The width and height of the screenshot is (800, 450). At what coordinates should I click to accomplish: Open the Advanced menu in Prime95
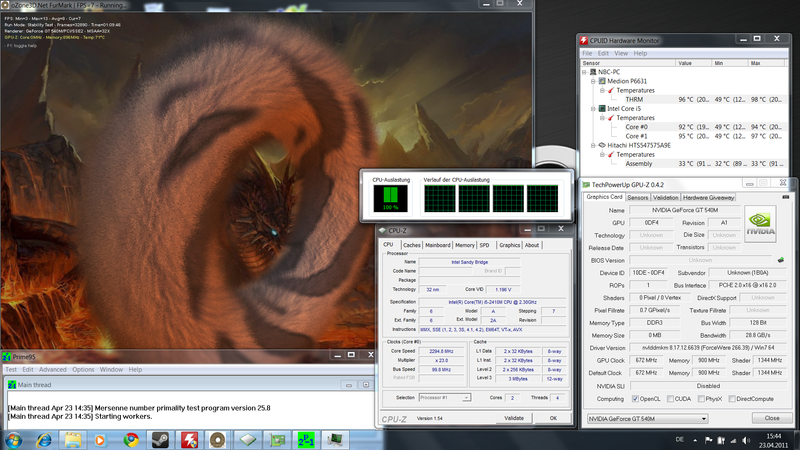click(x=52, y=369)
